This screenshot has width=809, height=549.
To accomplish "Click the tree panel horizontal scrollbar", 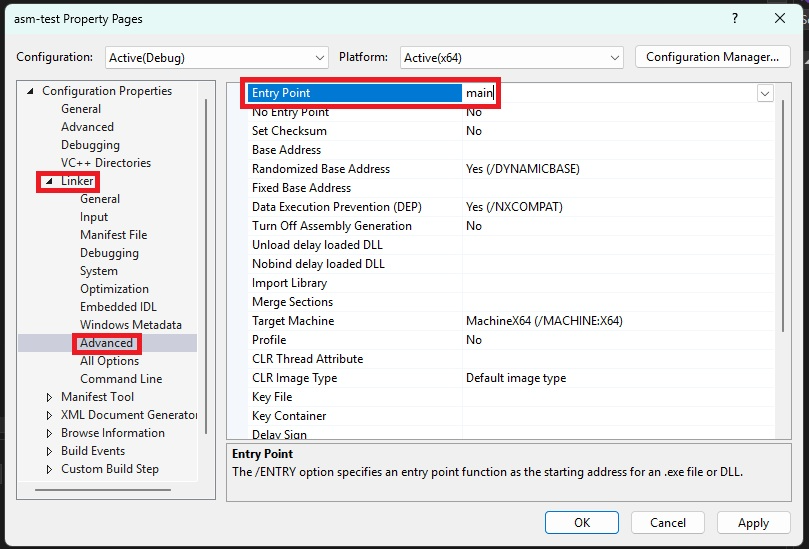I will point(103,490).
